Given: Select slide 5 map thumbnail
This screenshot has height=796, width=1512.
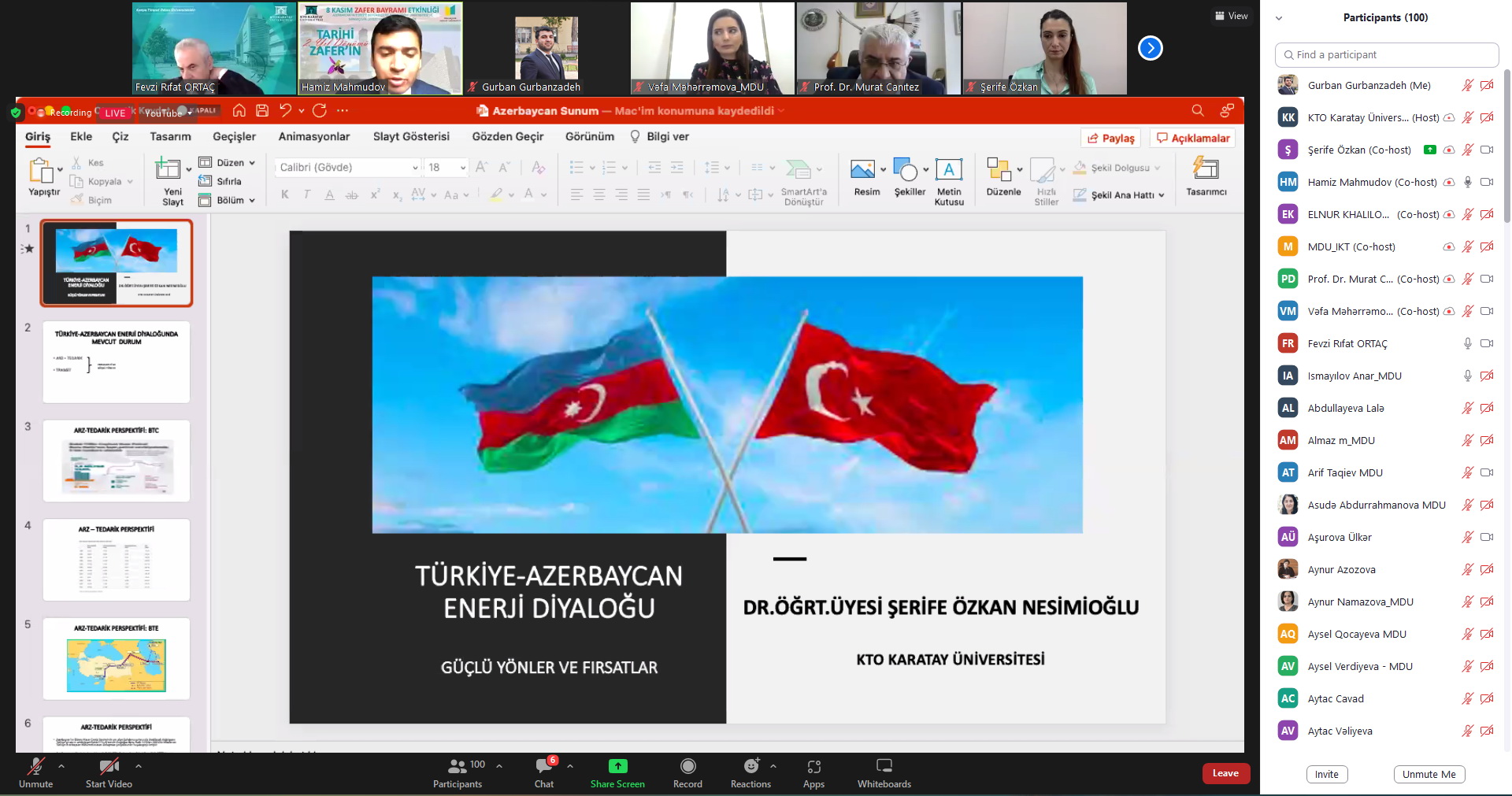Looking at the screenshot, I should (x=117, y=659).
